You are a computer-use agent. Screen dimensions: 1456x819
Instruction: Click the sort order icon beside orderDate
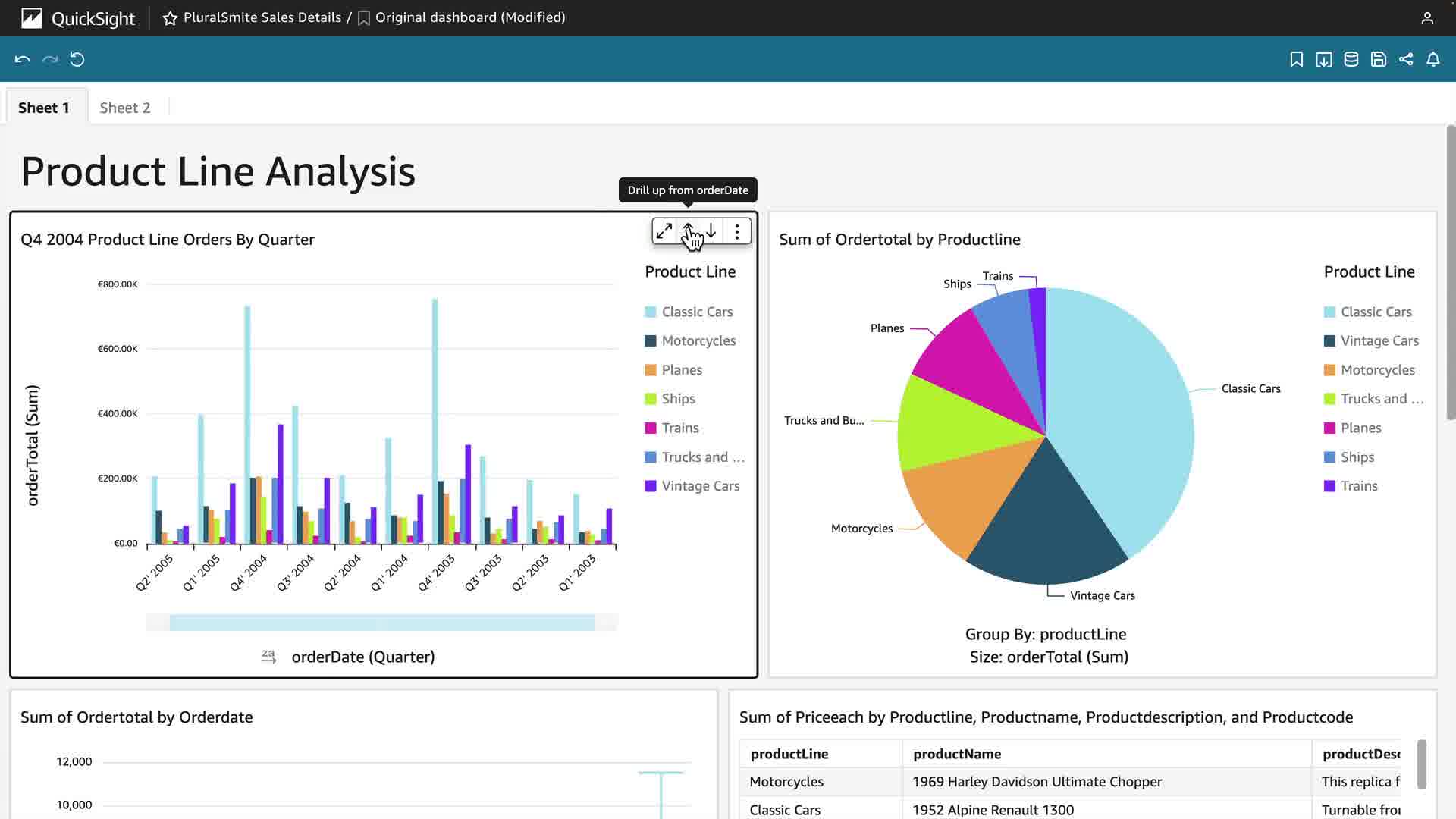tap(268, 657)
